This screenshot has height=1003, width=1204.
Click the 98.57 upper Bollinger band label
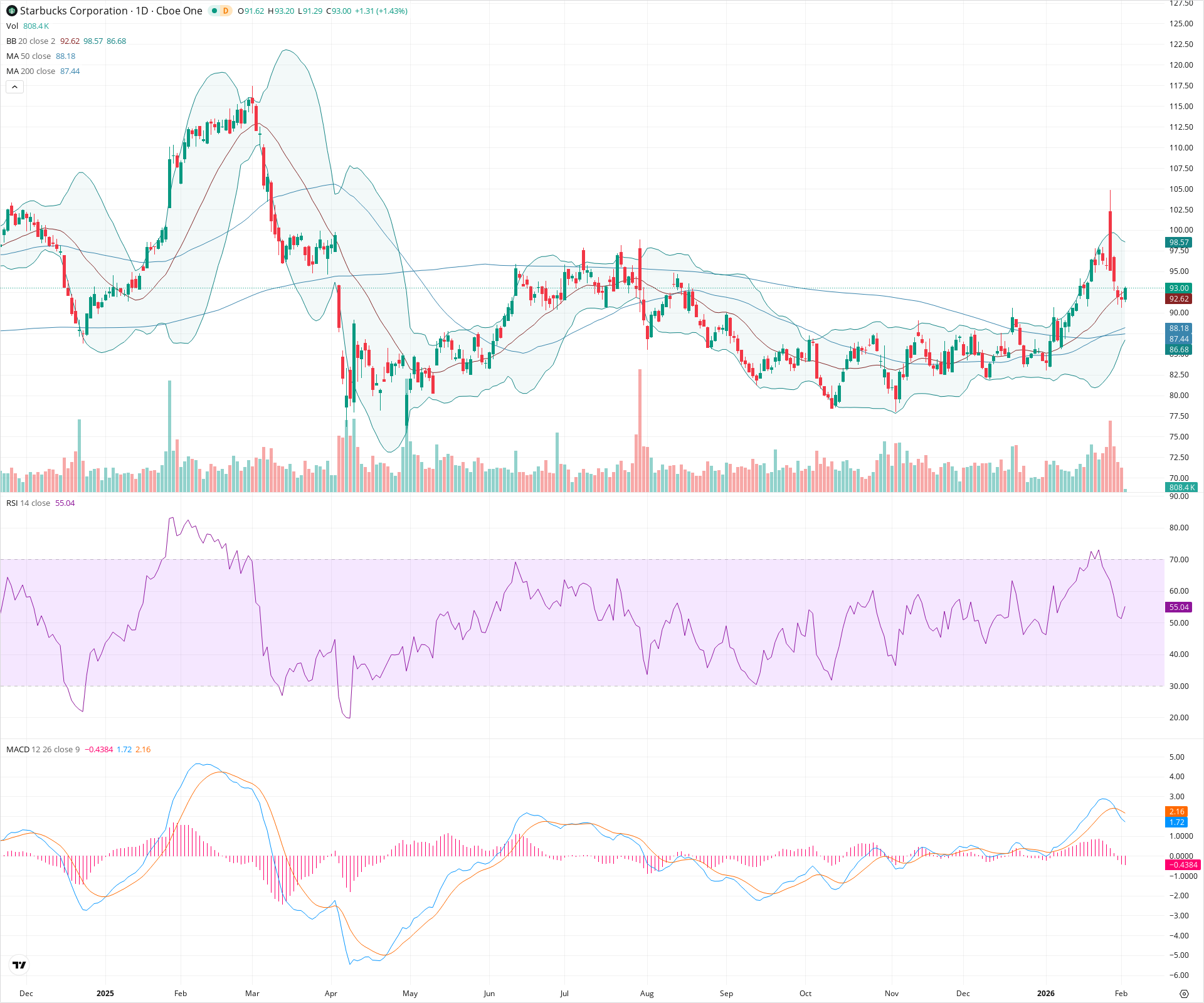1178,242
